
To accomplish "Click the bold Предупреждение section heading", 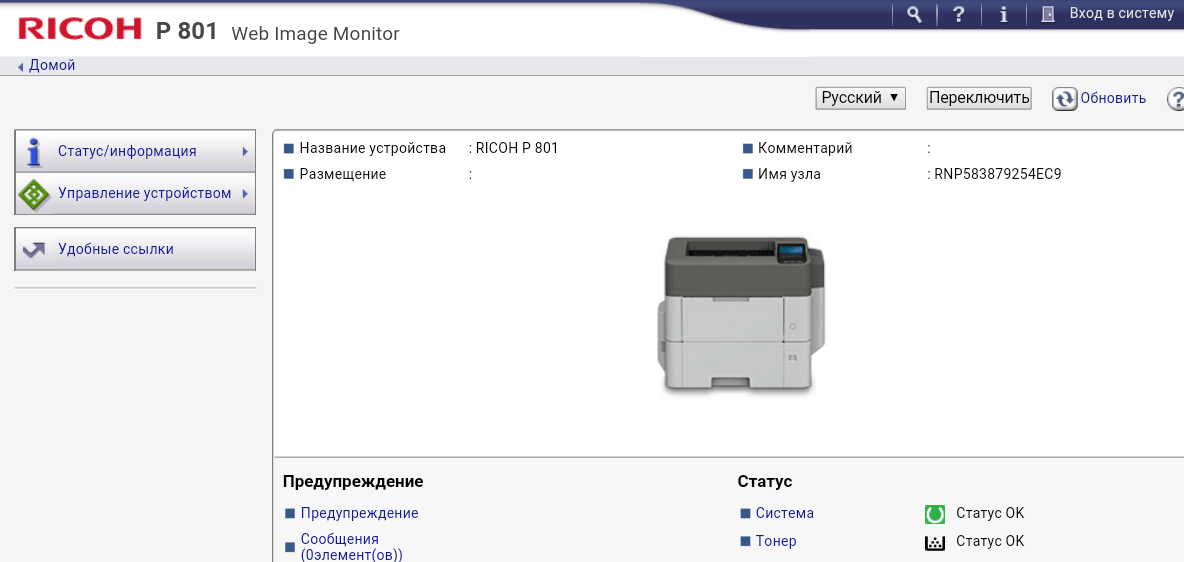I will 353,481.
